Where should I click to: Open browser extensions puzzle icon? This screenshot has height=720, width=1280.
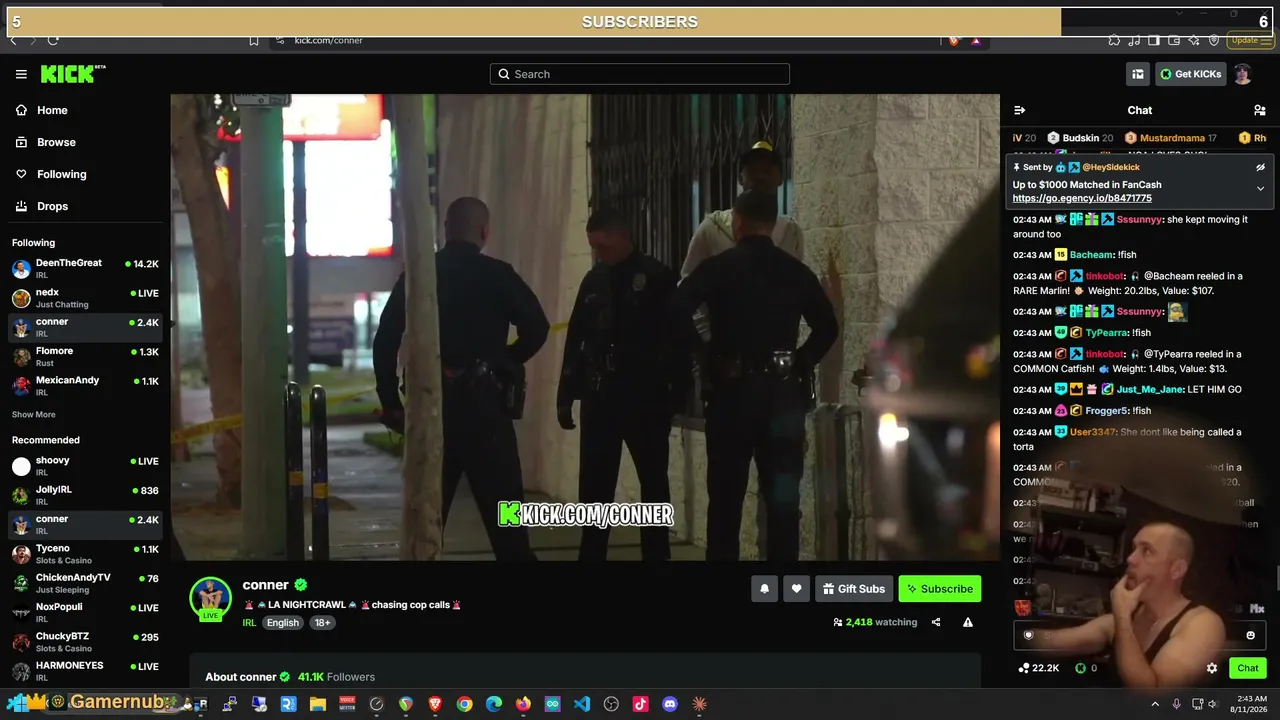click(1114, 40)
